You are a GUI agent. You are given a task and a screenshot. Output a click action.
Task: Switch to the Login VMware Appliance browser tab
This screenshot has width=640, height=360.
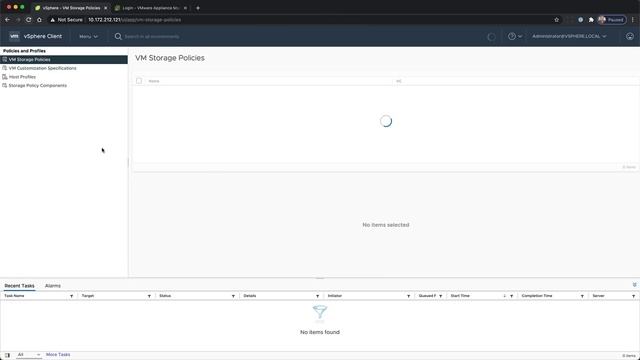coord(149,8)
